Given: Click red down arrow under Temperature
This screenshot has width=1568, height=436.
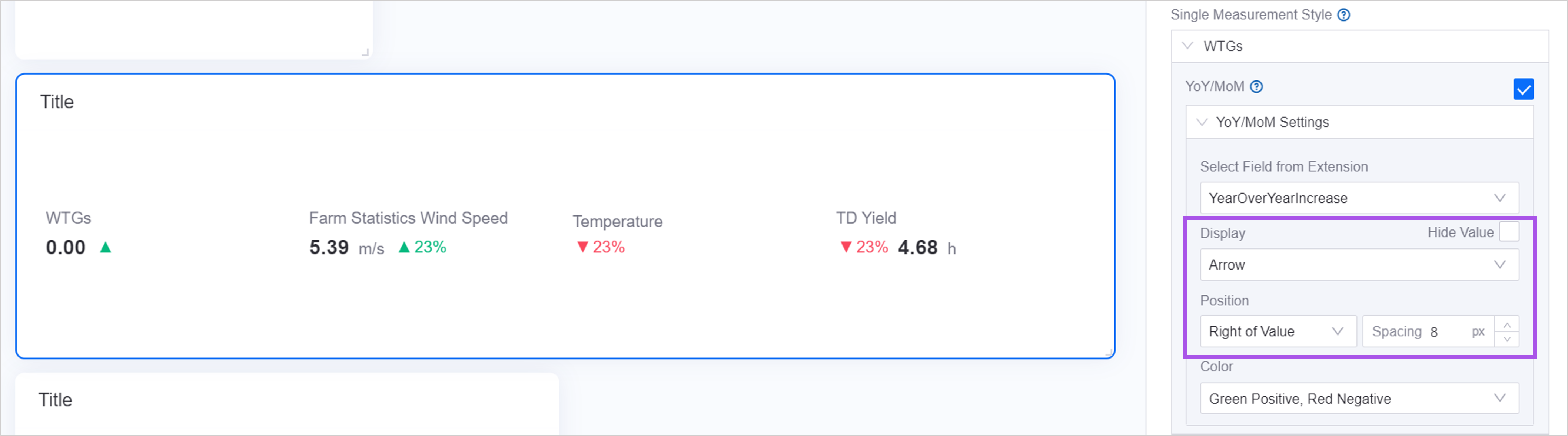Looking at the screenshot, I should click(x=582, y=247).
